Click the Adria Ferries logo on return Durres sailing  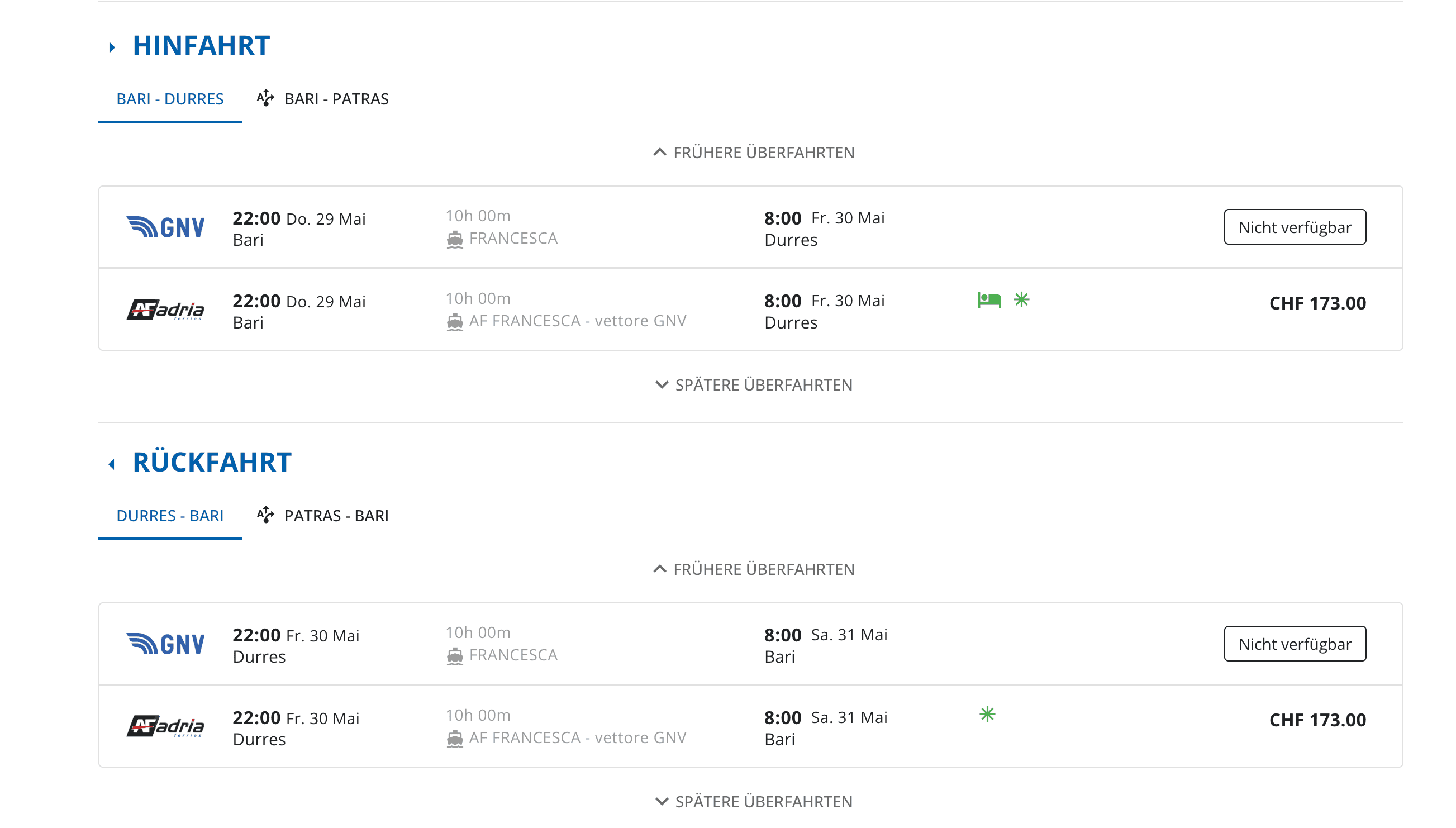(x=165, y=726)
